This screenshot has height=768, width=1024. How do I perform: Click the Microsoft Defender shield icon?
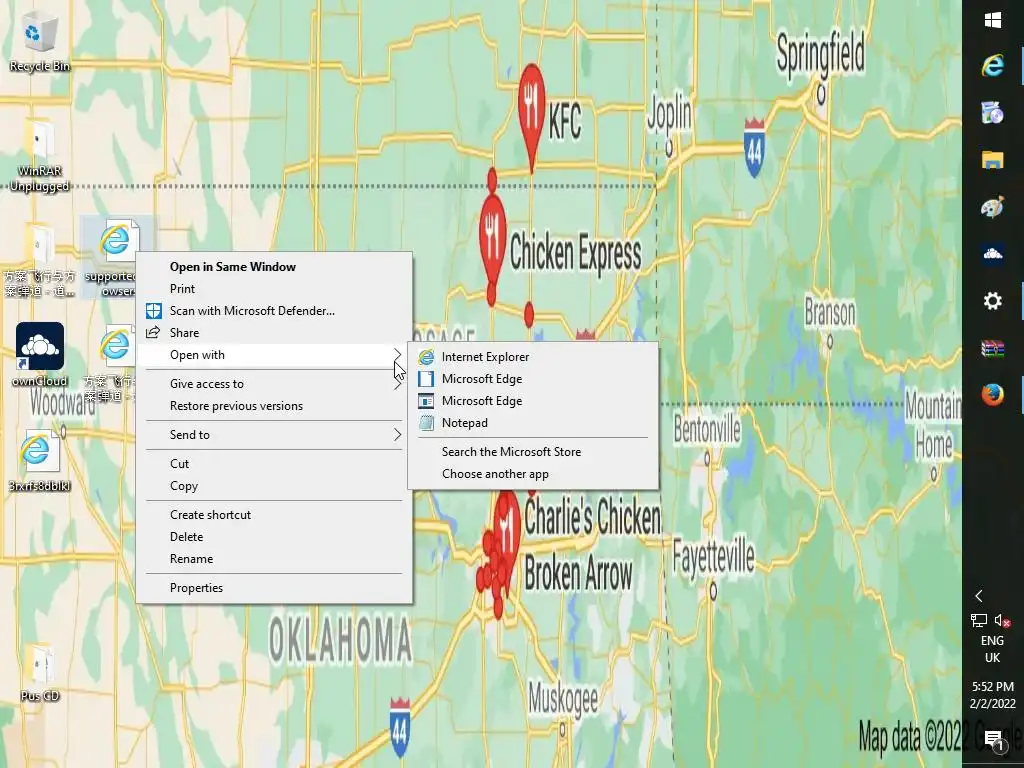(153, 311)
